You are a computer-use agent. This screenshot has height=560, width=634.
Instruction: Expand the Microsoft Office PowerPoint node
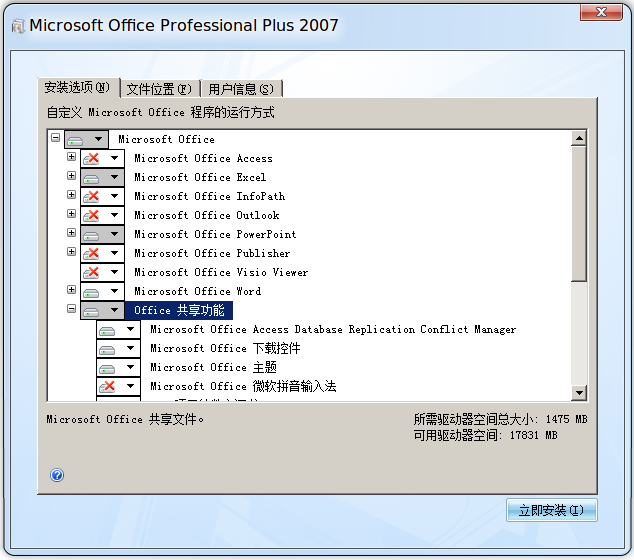click(72, 233)
